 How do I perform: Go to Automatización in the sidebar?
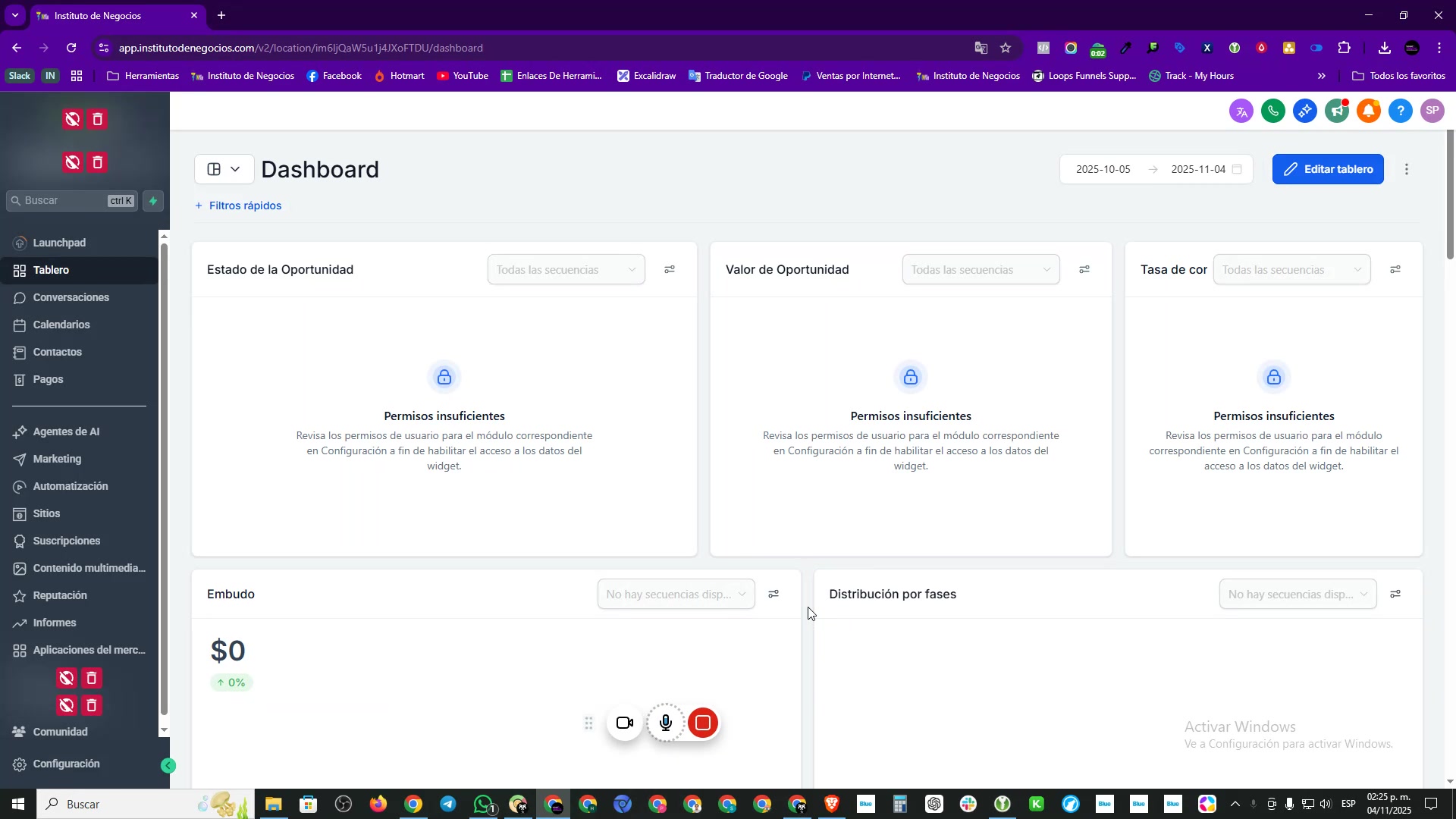[71, 486]
